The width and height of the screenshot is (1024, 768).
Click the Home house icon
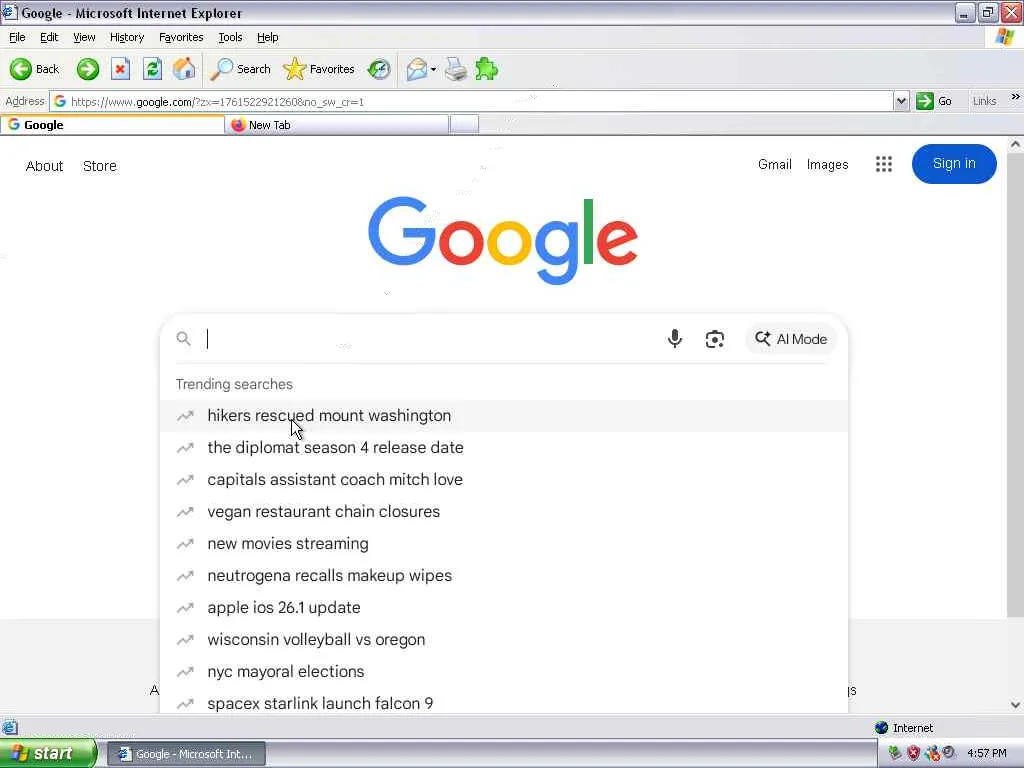[x=184, y=69]
